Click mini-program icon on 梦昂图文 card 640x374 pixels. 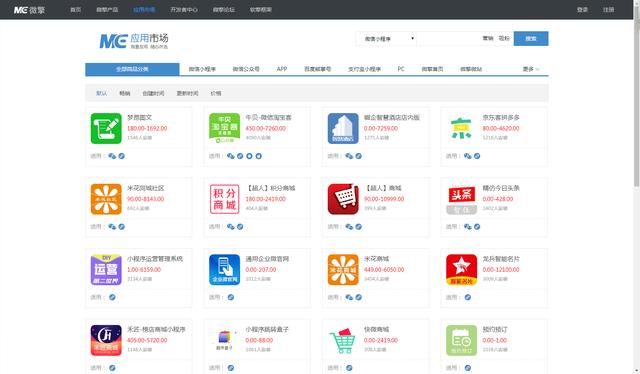pos(122,156)
